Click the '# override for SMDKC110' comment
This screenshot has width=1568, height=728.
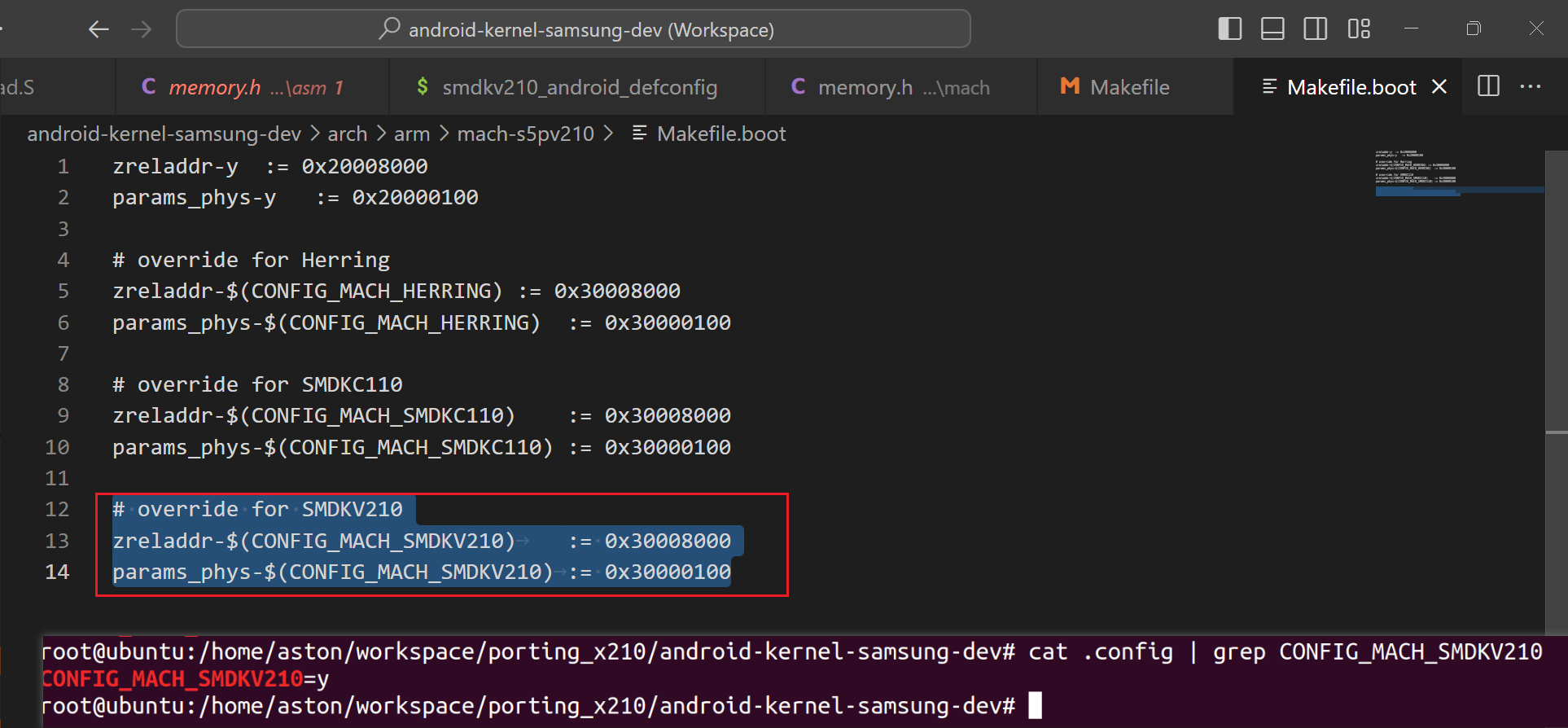(257, 384)
